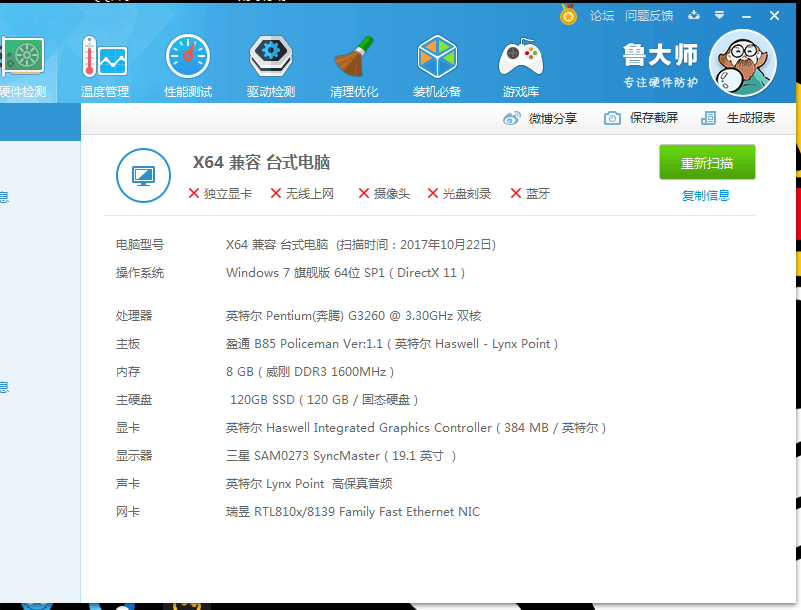801x610 pixels.
Task: Click the 显示器 label
Action: (134, 456)
